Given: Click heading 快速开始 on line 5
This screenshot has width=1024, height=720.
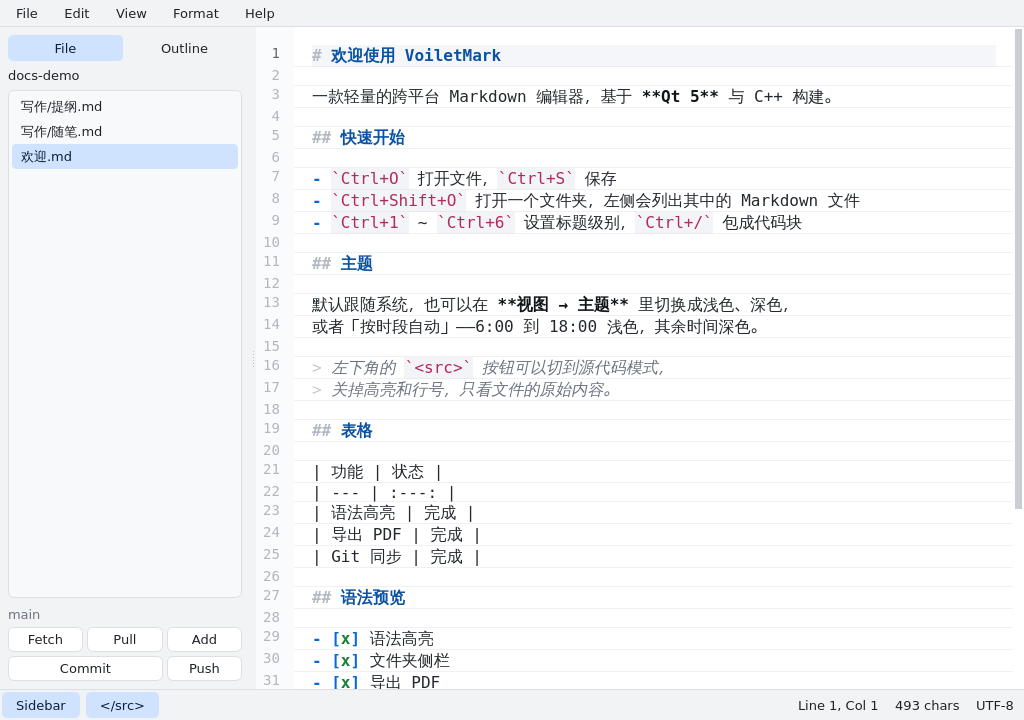Looking at the screenshot, I should click(372, 138).
